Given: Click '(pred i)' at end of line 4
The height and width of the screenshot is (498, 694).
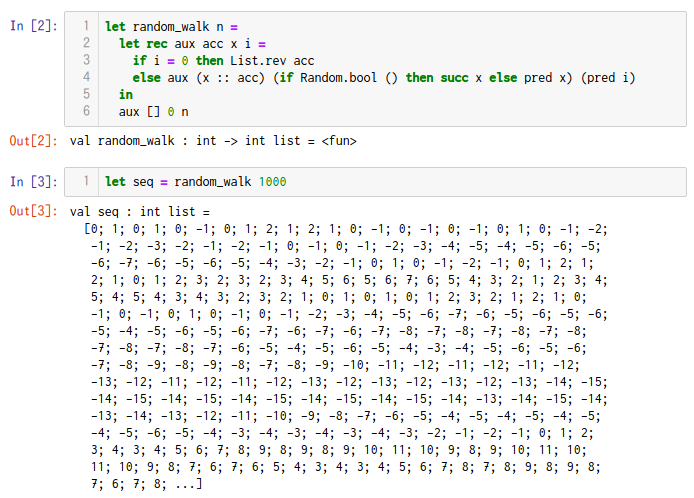Looking at the screenshot, I should [608, 78].
